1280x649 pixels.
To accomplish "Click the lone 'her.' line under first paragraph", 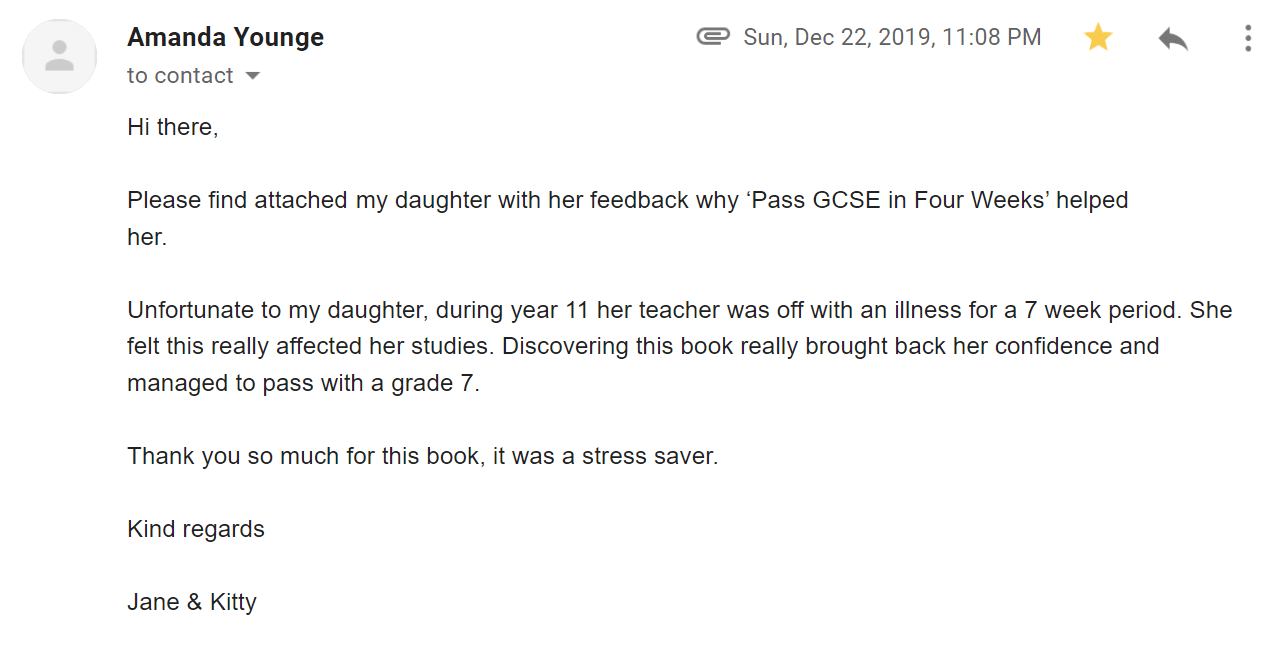I will pos(147,237).
